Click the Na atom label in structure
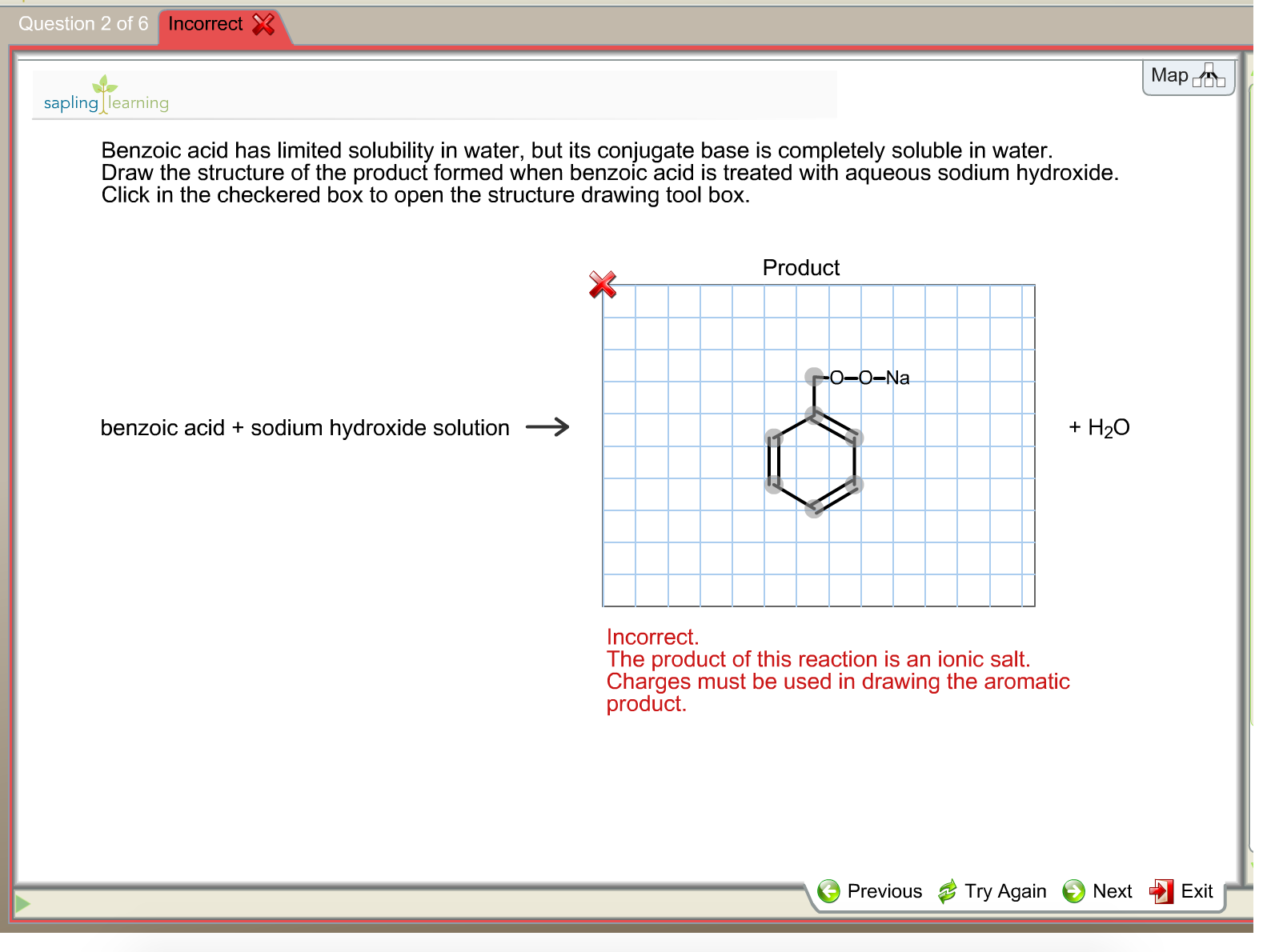The image size is (1287, 952). tap(898, 378)
